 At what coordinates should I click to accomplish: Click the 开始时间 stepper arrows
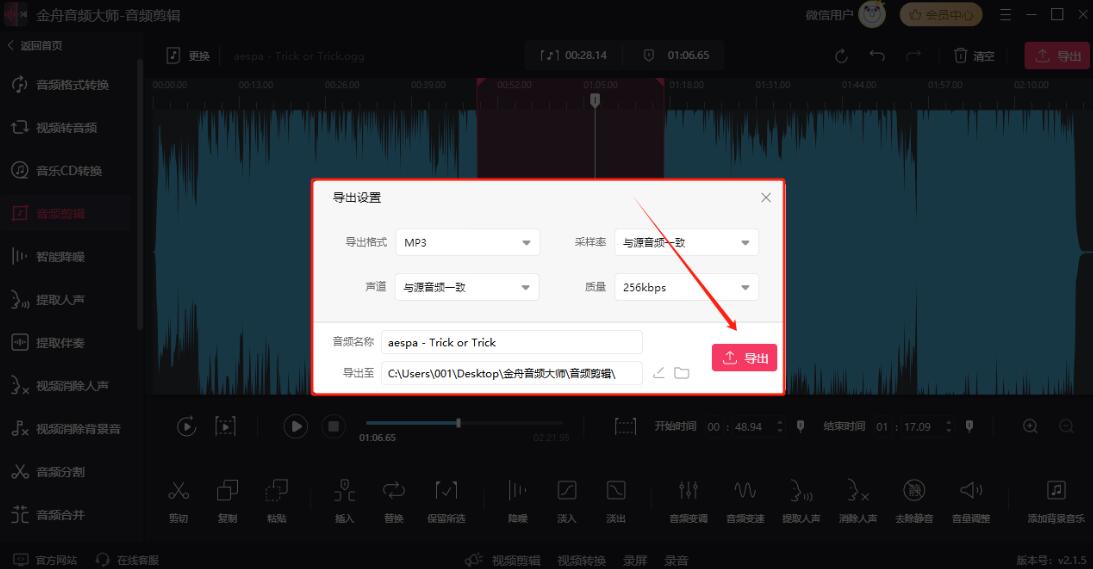point(779,426)
